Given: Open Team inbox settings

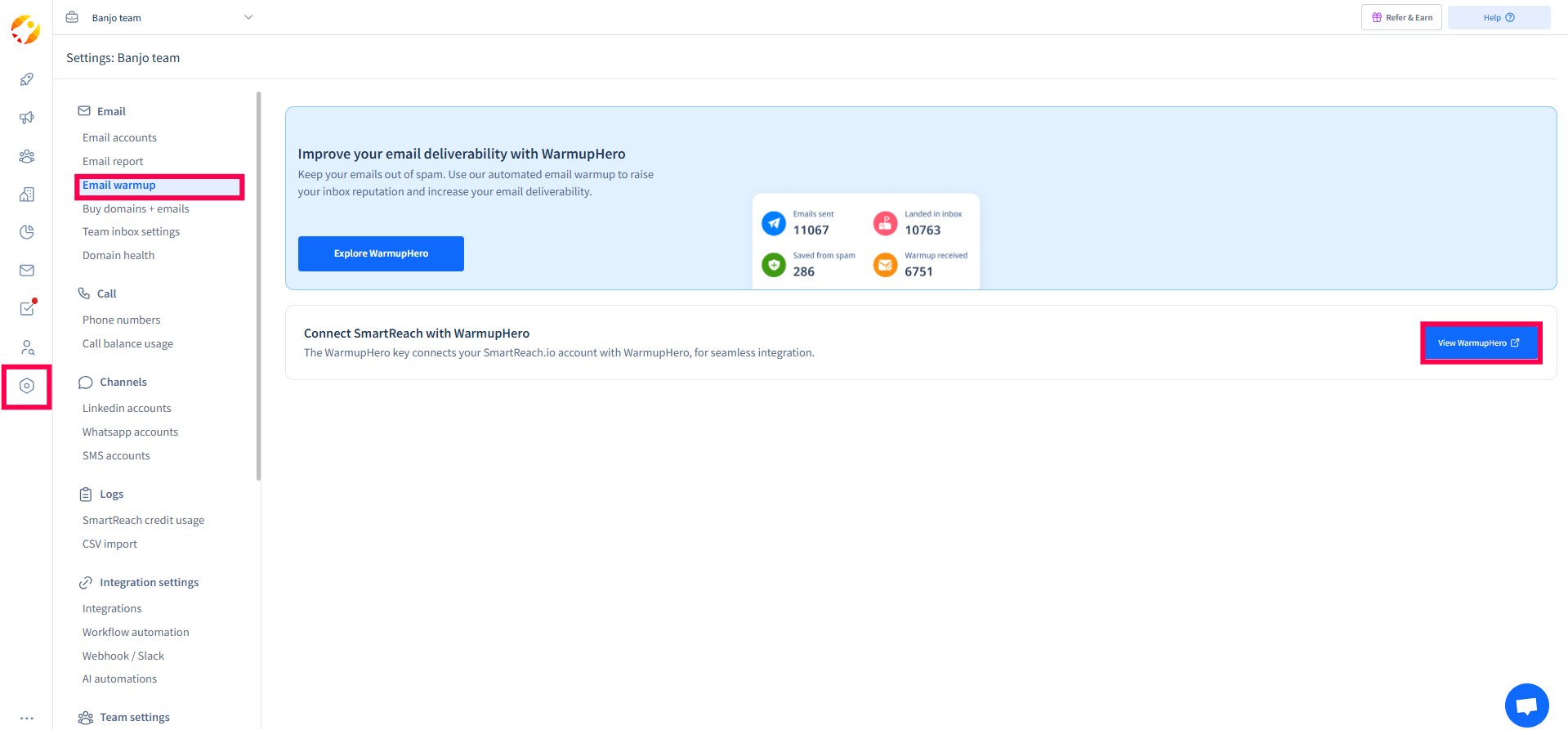Looking at the screenshot, I should 131,231.
